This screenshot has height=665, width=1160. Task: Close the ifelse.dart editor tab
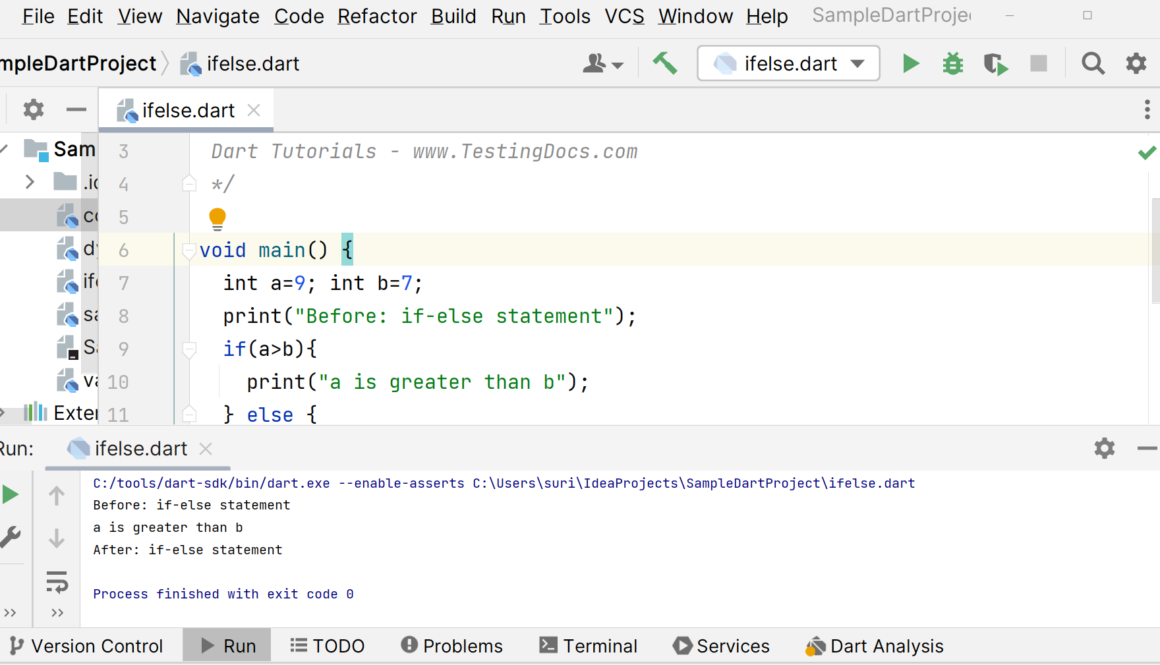(254, 110)
